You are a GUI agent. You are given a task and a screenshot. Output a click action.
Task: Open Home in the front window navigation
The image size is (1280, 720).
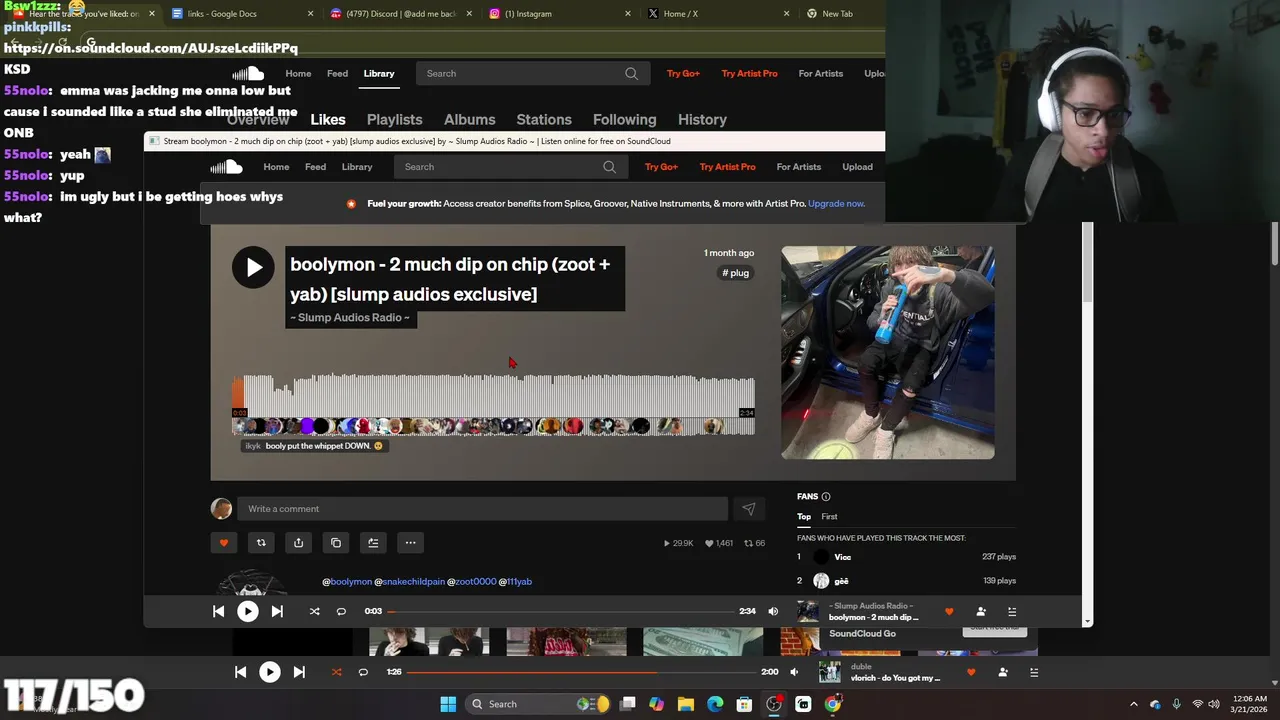pyautogui.click(x=276, y=167)
